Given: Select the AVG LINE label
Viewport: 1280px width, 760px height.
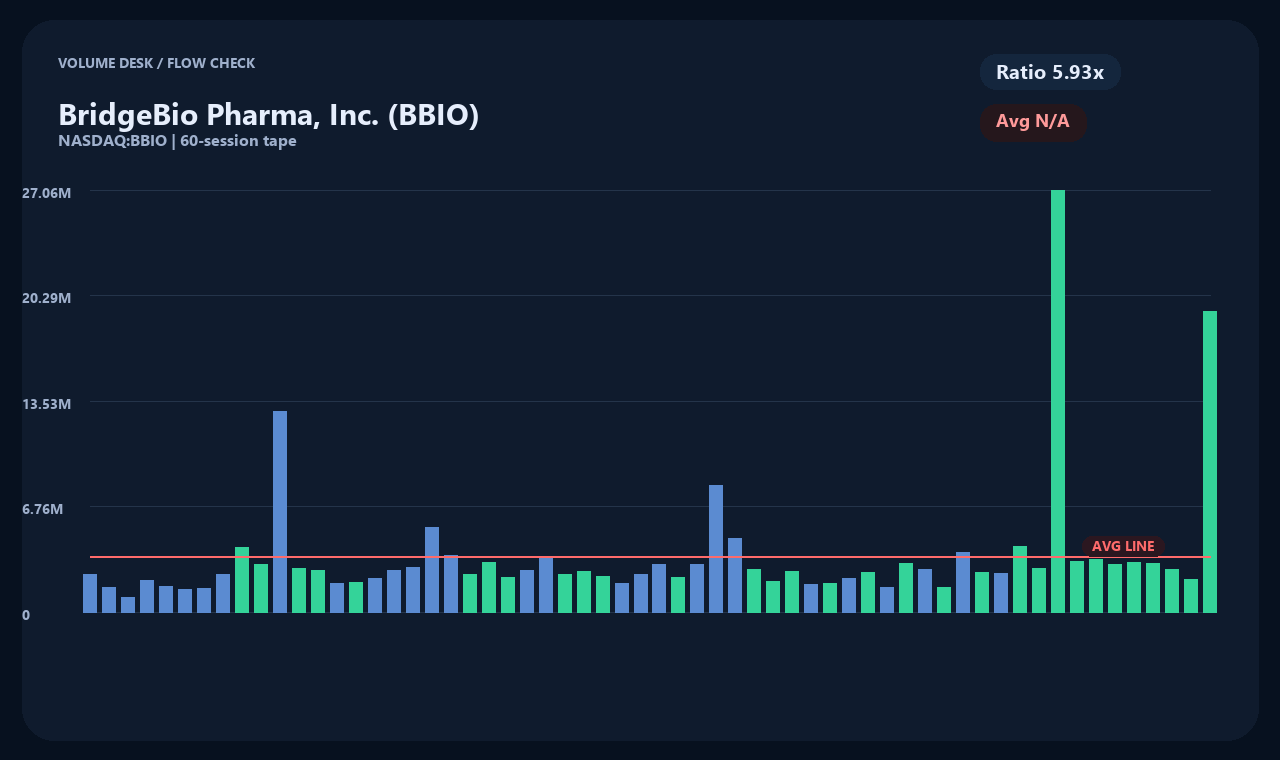Looking at the screenshot, I should point(1123,546).
